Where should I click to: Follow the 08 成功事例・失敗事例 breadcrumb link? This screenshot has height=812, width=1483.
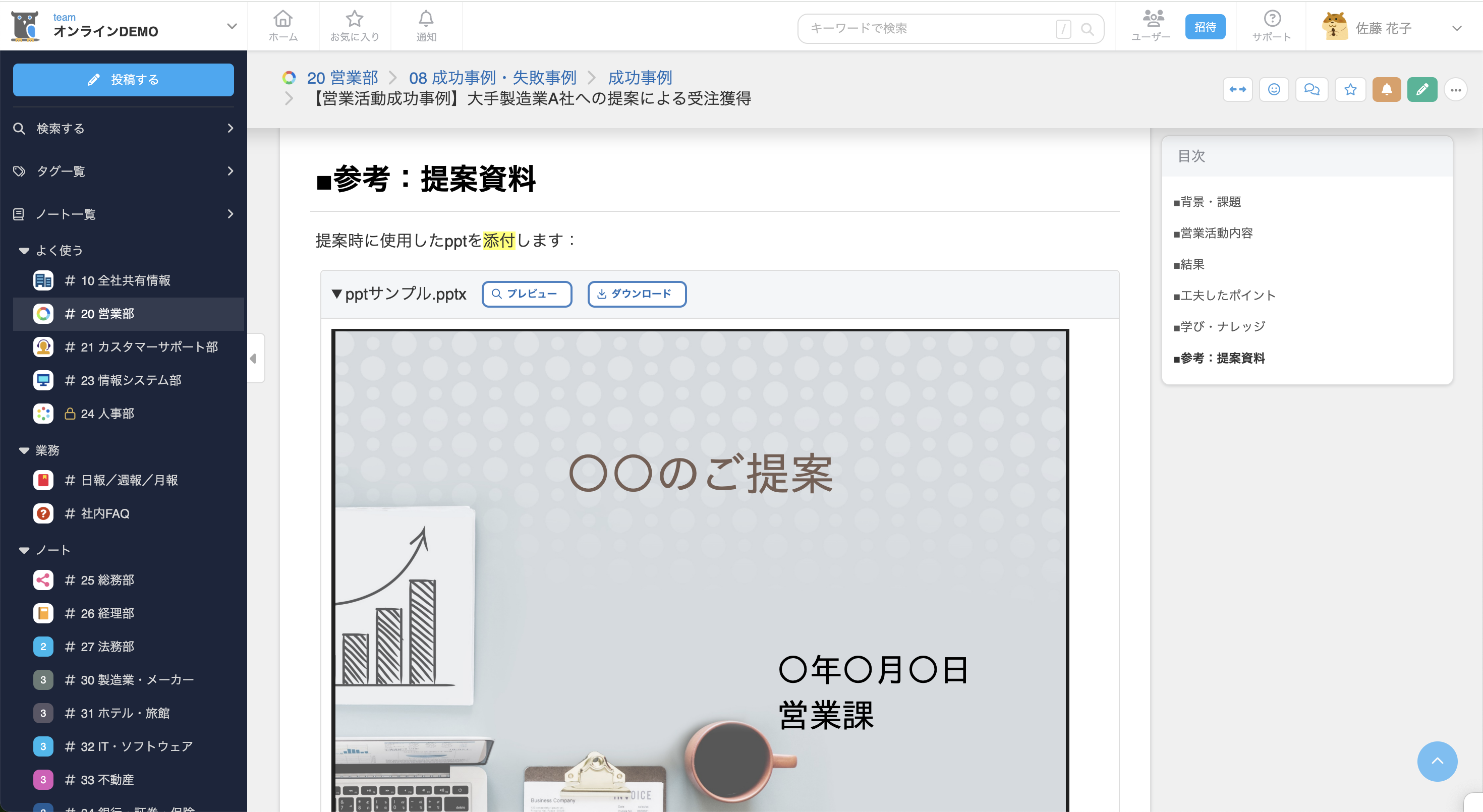click(492, 78)
